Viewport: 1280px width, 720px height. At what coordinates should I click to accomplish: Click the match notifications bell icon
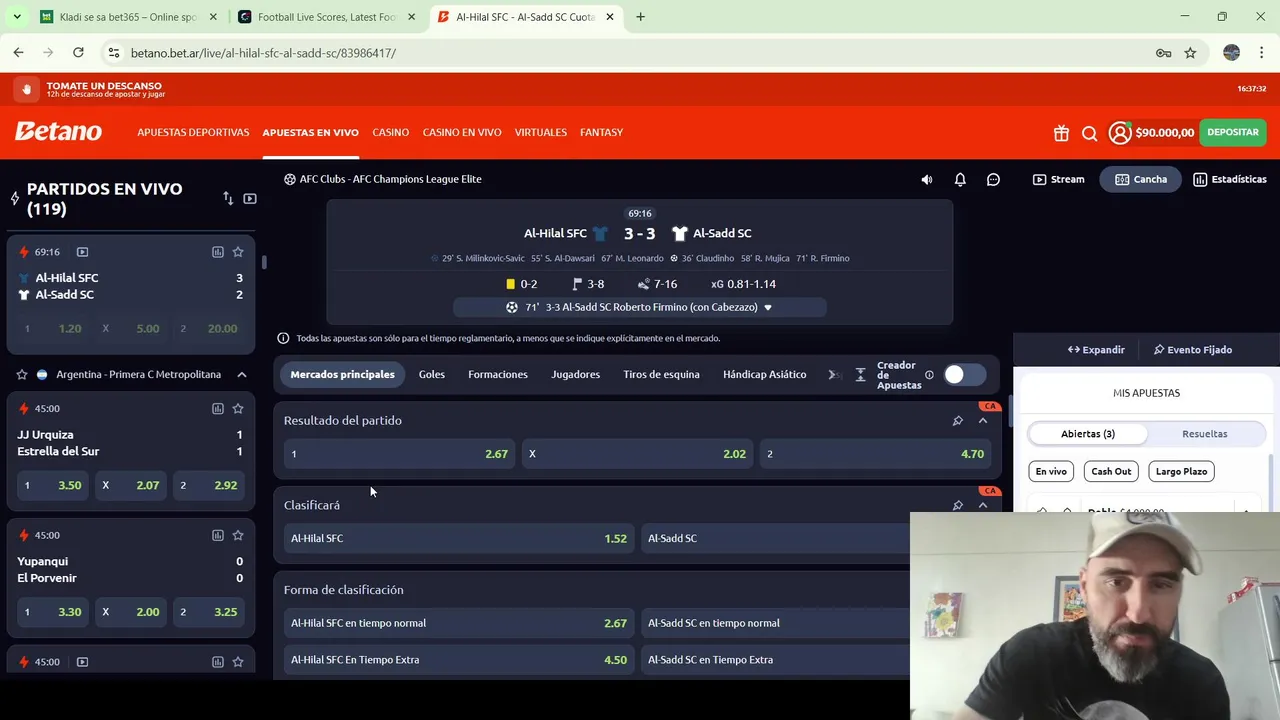coord(960,180)
